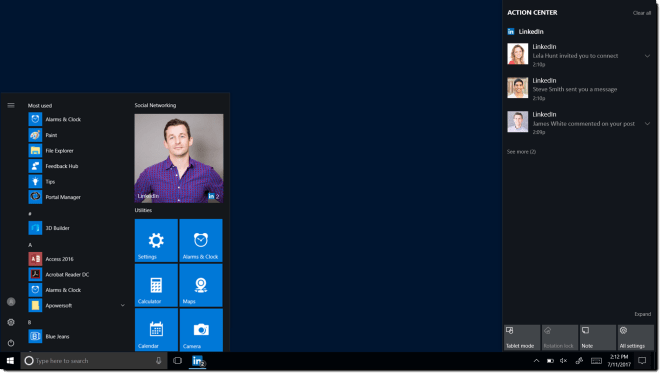Open the Maps tile

202,286
